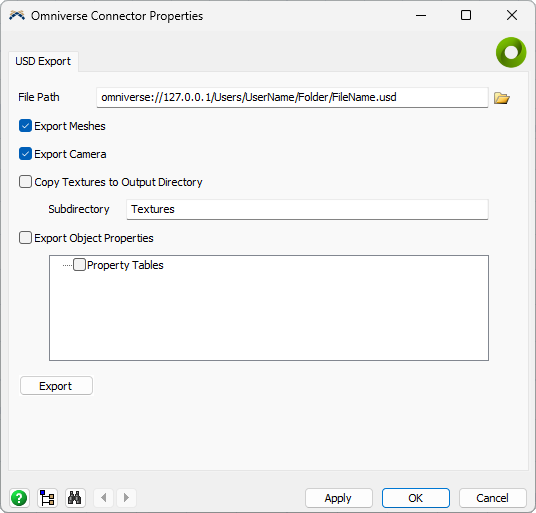
Task: Switch to the USD Export tab
Action: (43, 61)
